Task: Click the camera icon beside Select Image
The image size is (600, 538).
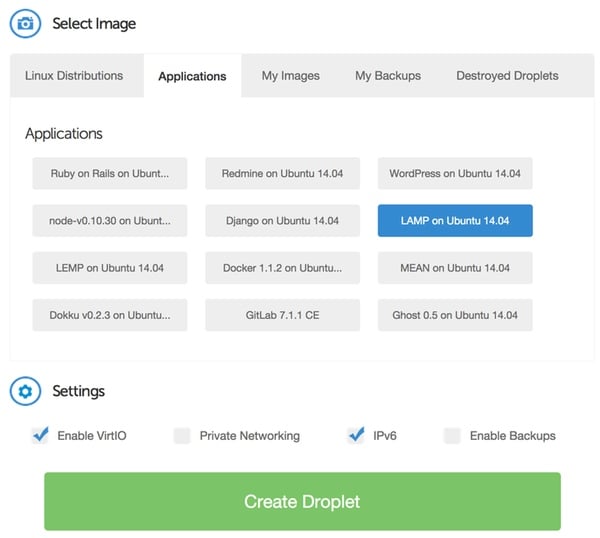Action: pos(25,23)
